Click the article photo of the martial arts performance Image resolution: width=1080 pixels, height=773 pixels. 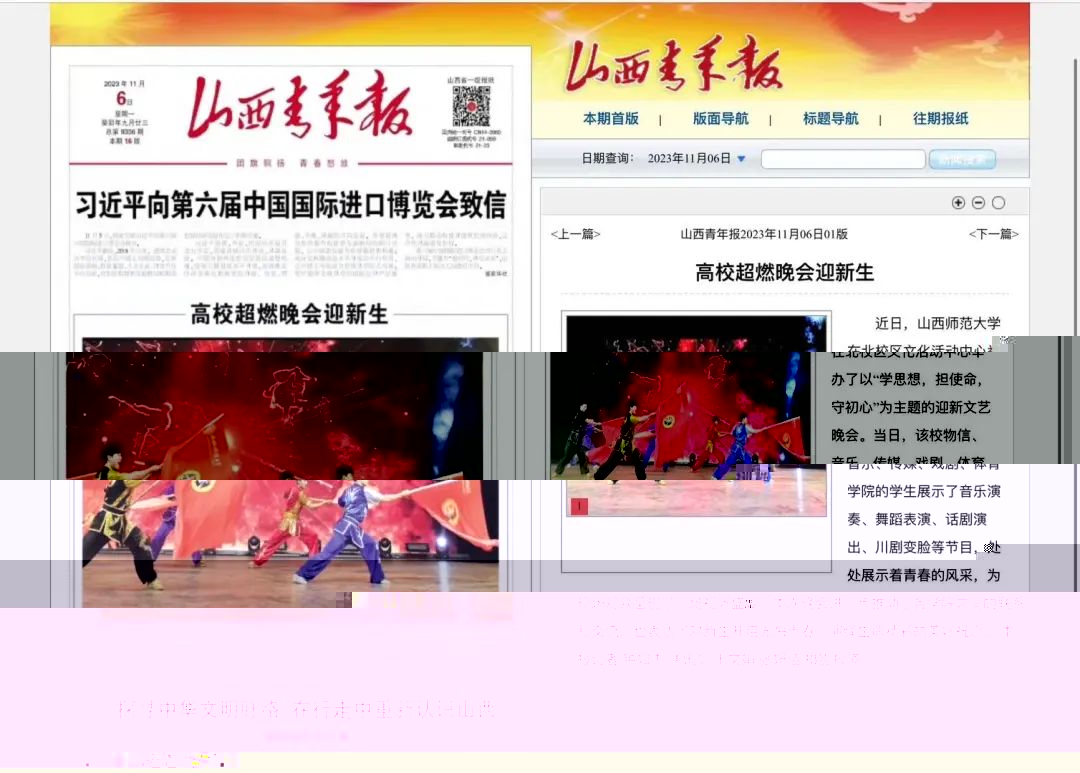click(696, 415)
